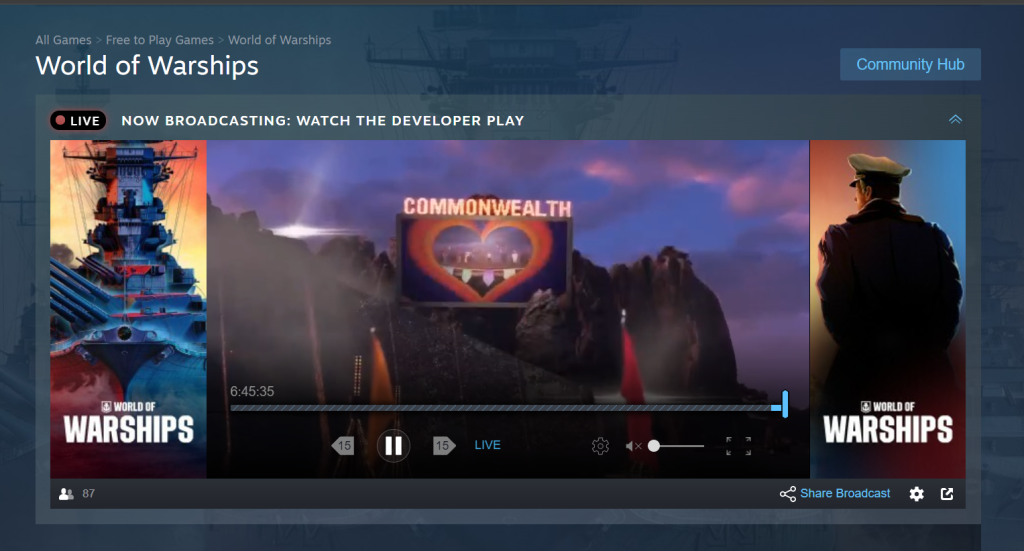1024x551 pixels.
Task: Skip back 15 seconds in broadcast
Action: [343, 446]
